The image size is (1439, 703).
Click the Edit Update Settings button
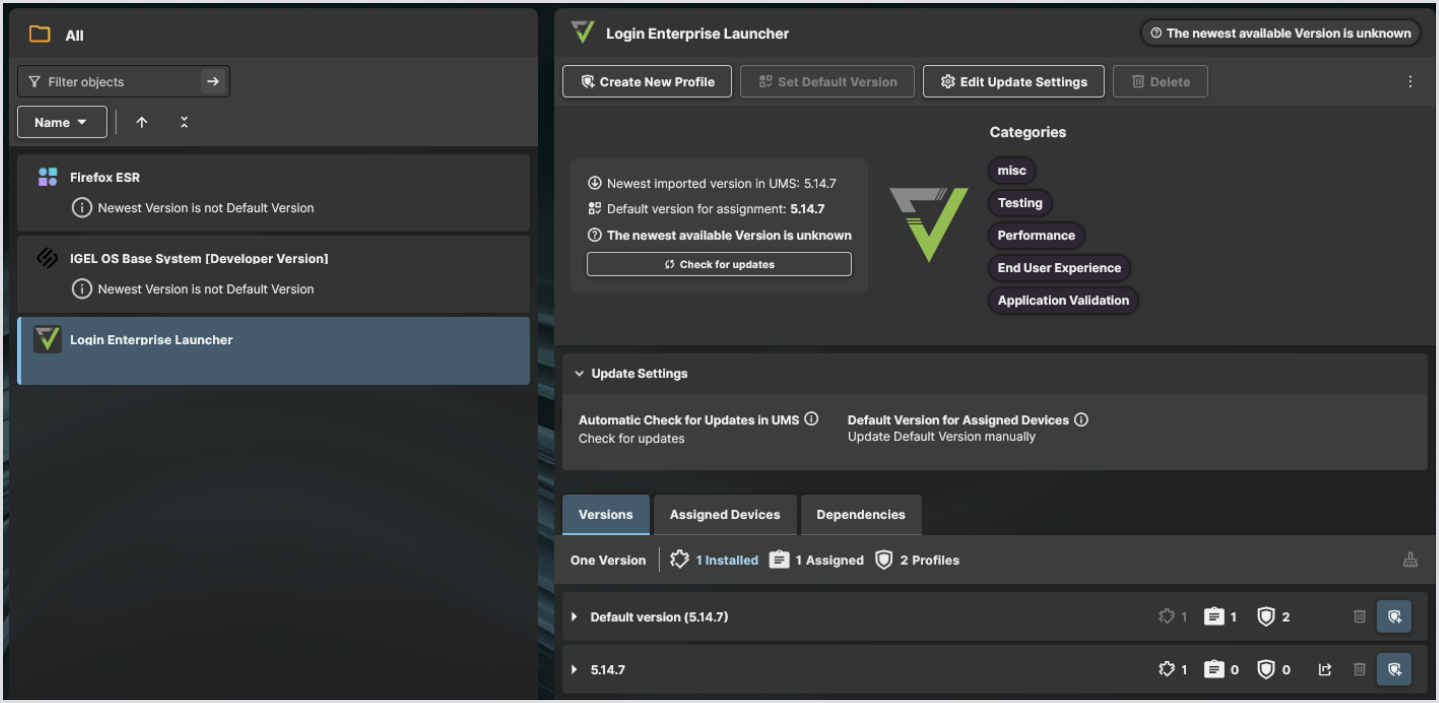(1013, 82)
